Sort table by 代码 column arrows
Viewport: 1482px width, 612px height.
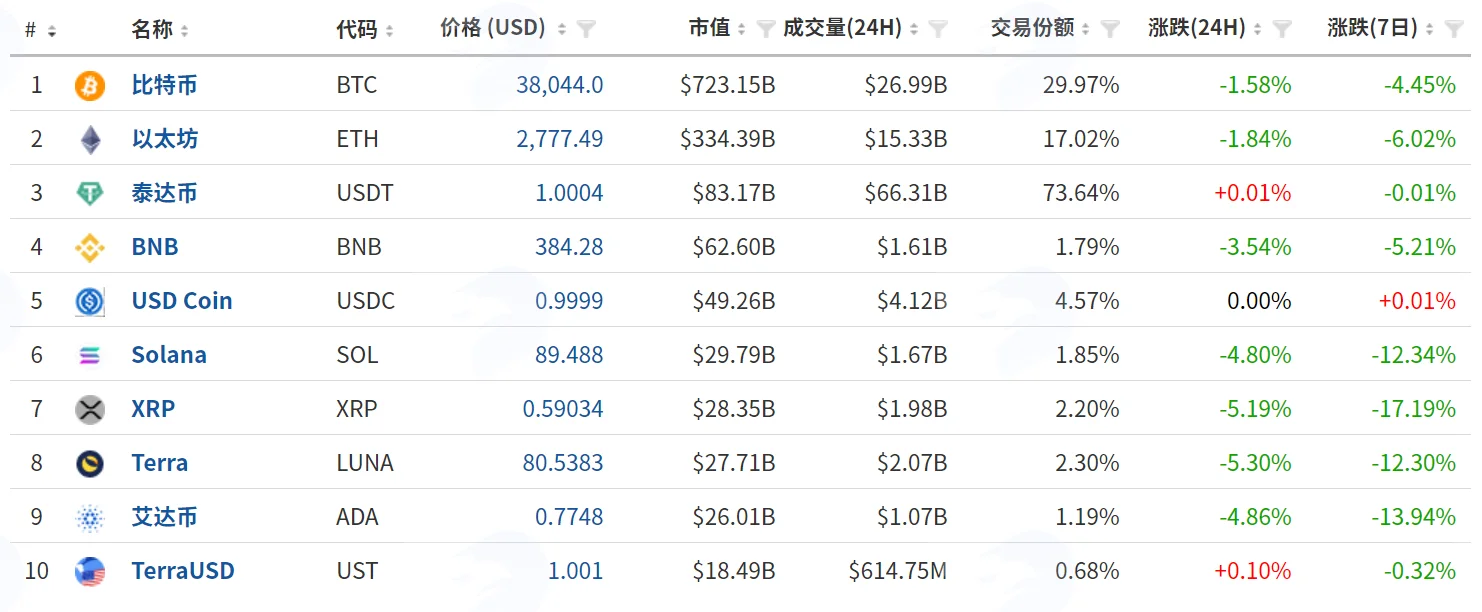pos(389,31)
